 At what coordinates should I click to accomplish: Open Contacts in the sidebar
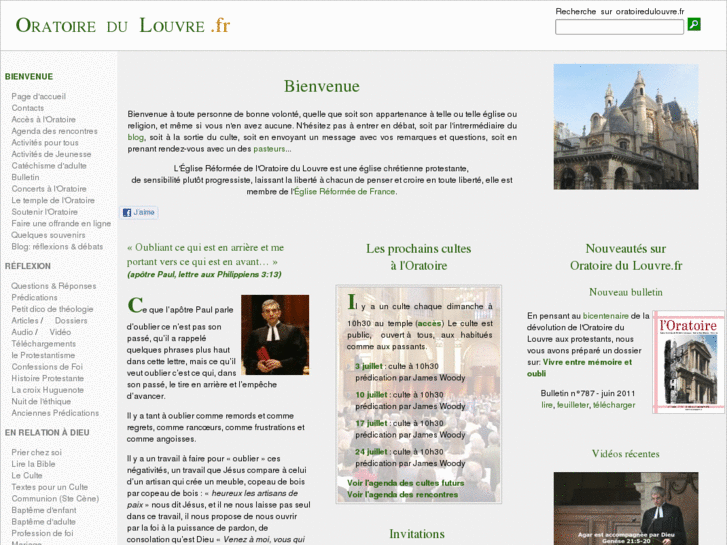pos(28,108)
